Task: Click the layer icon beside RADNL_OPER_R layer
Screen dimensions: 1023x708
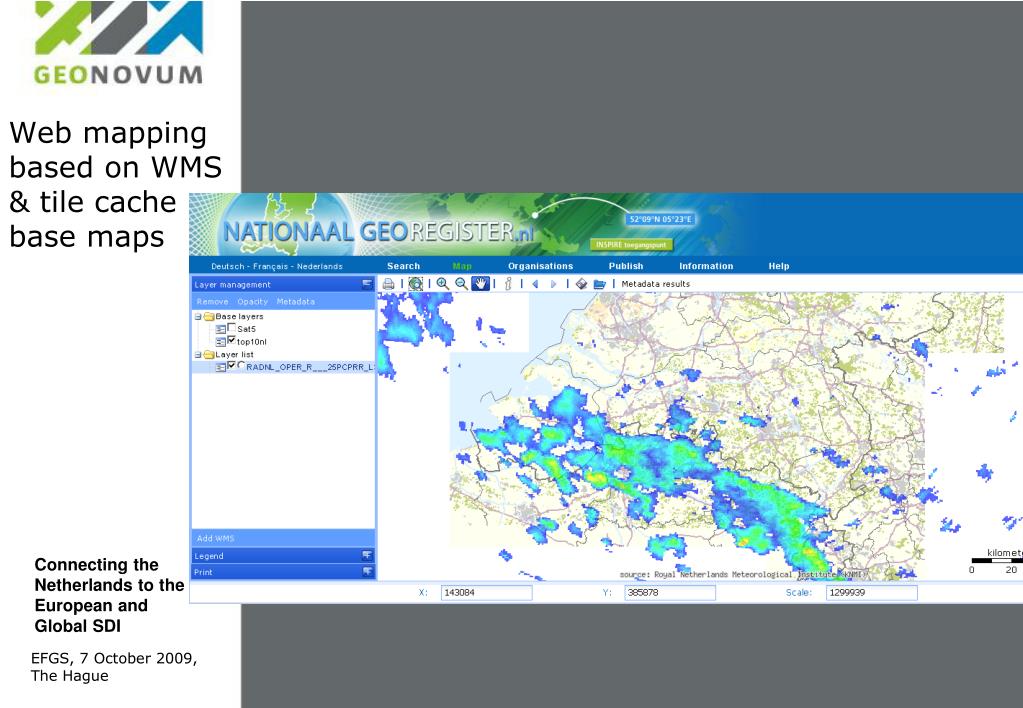Action: pyautogui.click(x=221, y=367)
